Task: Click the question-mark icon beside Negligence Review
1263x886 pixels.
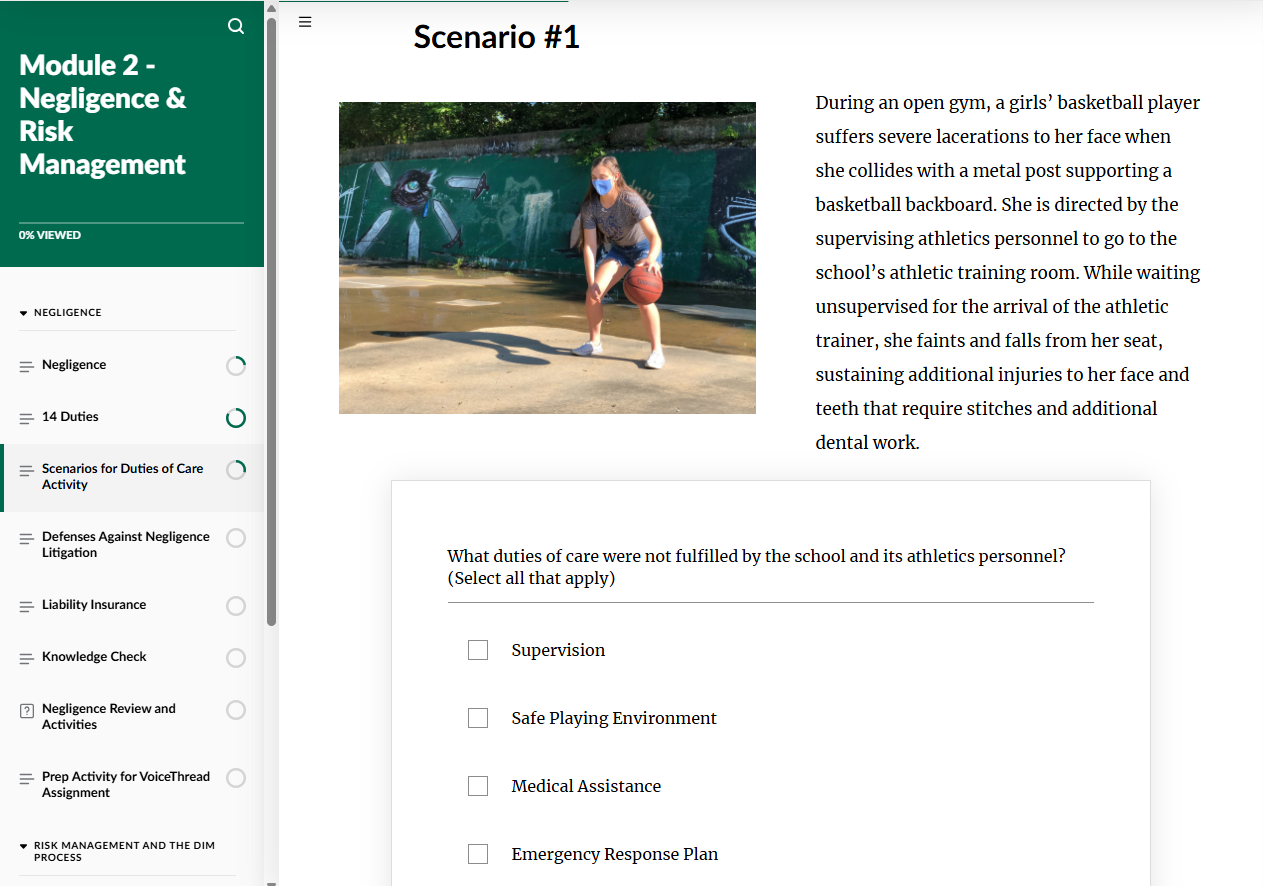Action: click(x=25, y=709)
